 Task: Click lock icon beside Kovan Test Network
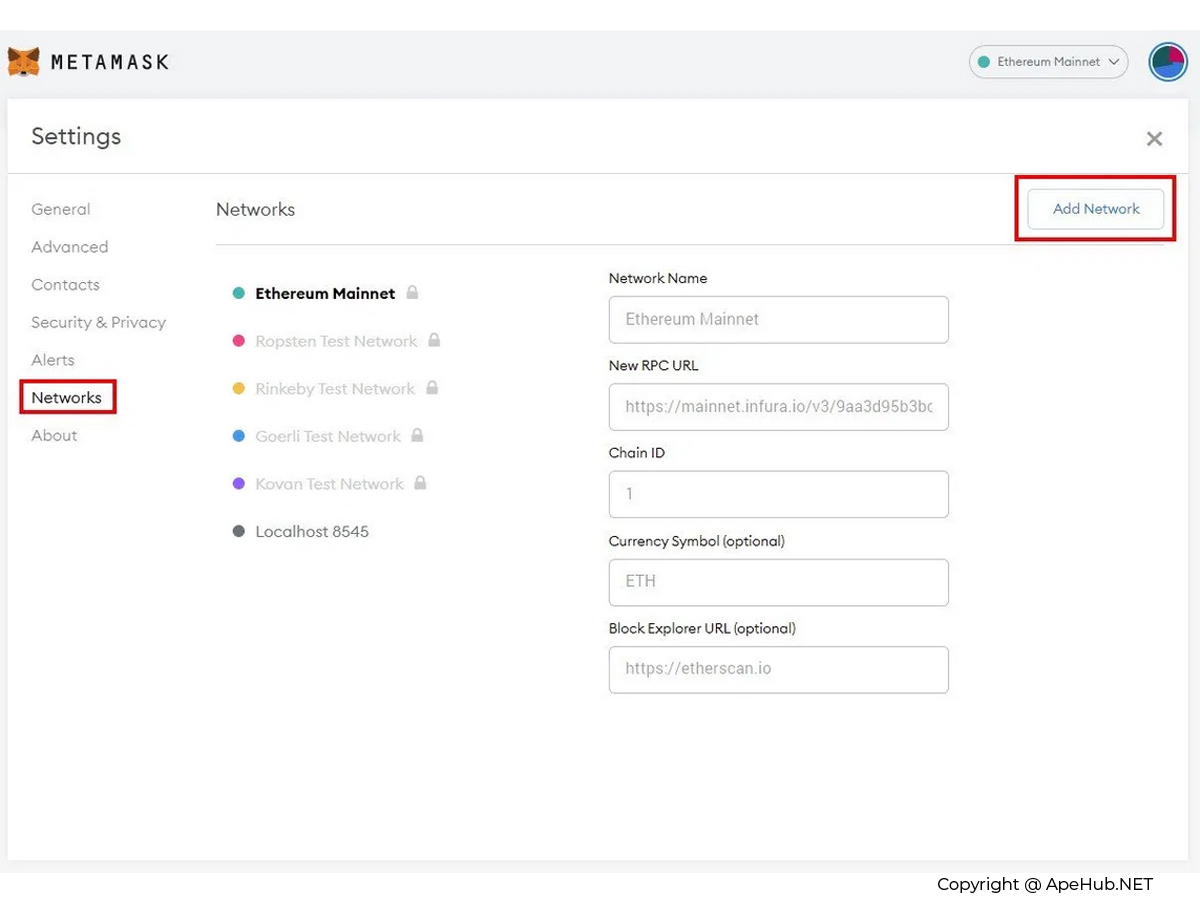421,483
